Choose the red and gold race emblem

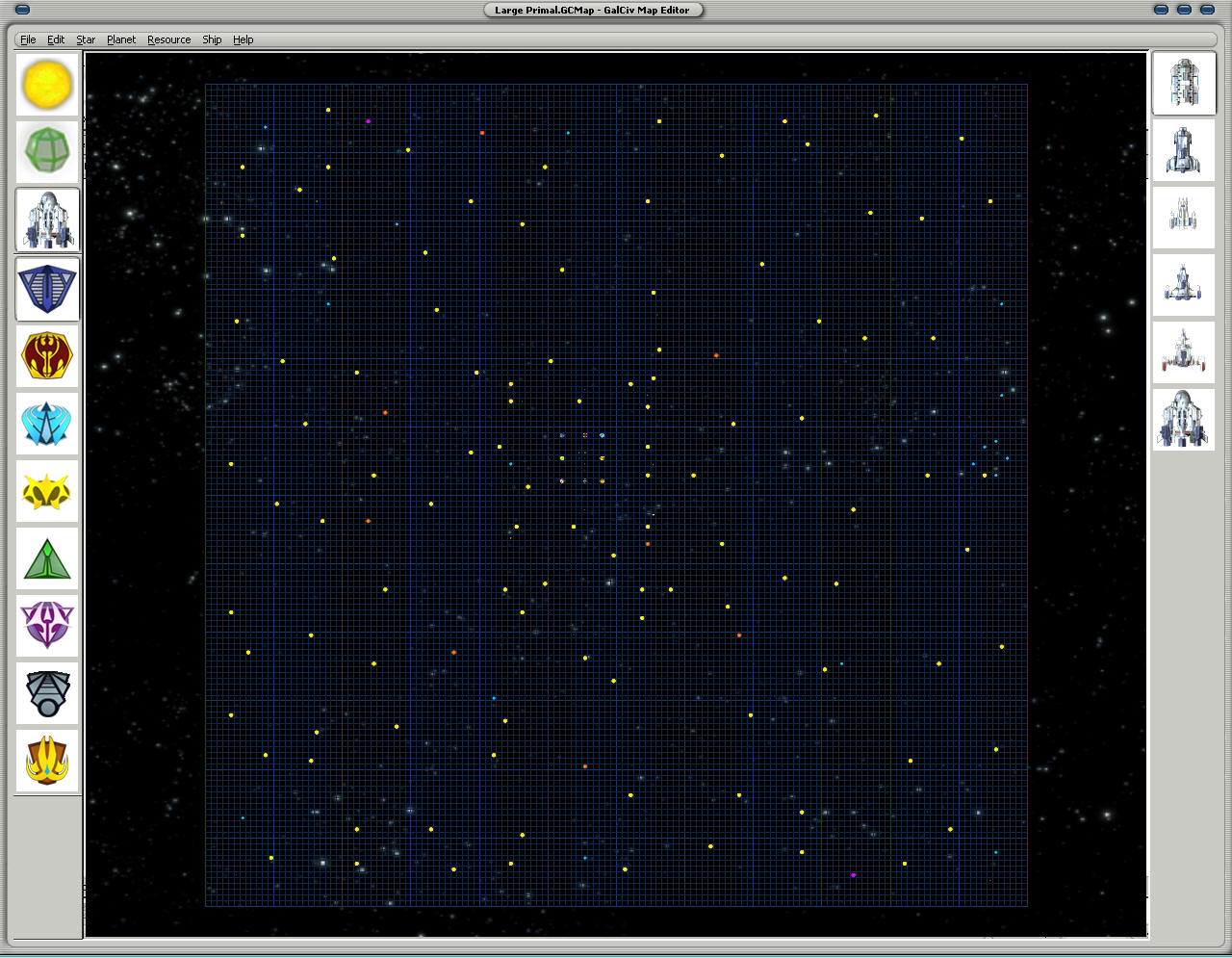click(x=47, y=356)
